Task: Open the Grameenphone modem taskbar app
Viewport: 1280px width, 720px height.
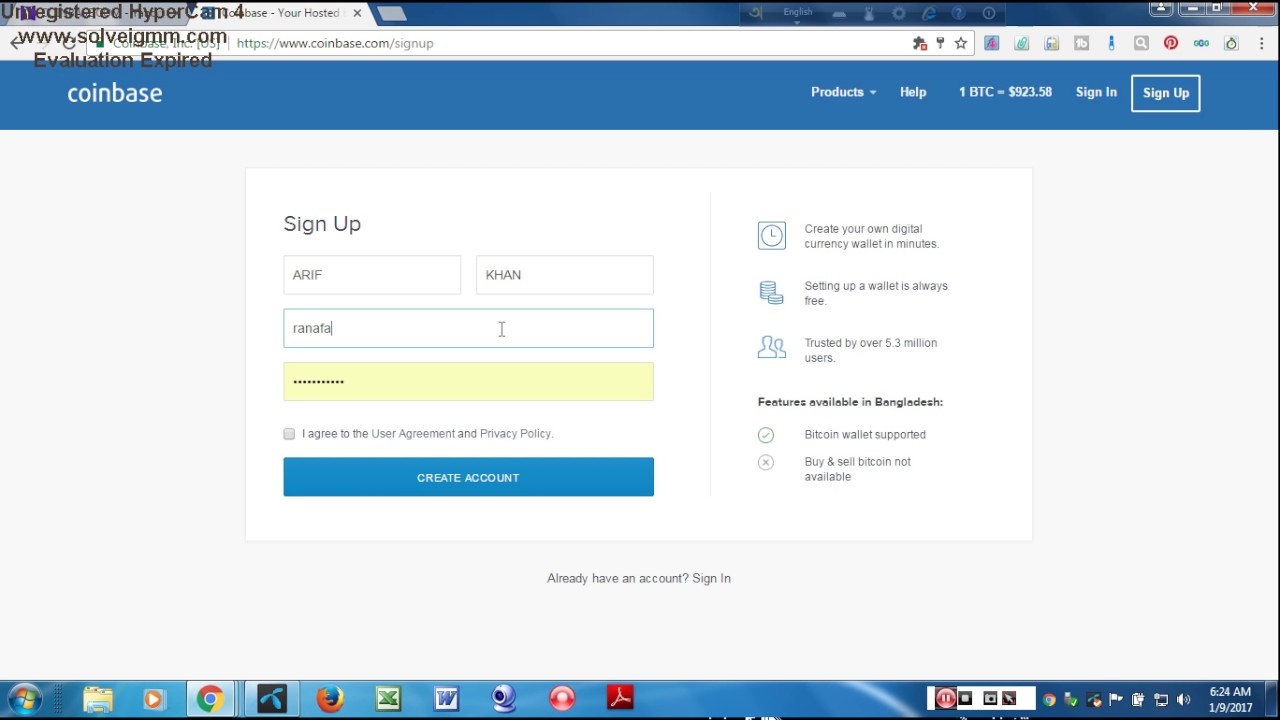Action: point(272,699)
